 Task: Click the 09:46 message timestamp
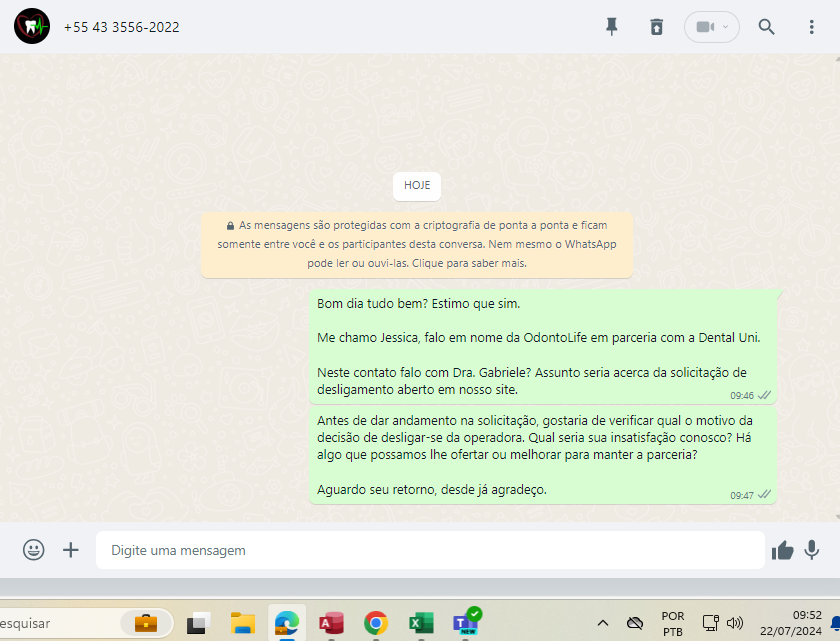741,396
